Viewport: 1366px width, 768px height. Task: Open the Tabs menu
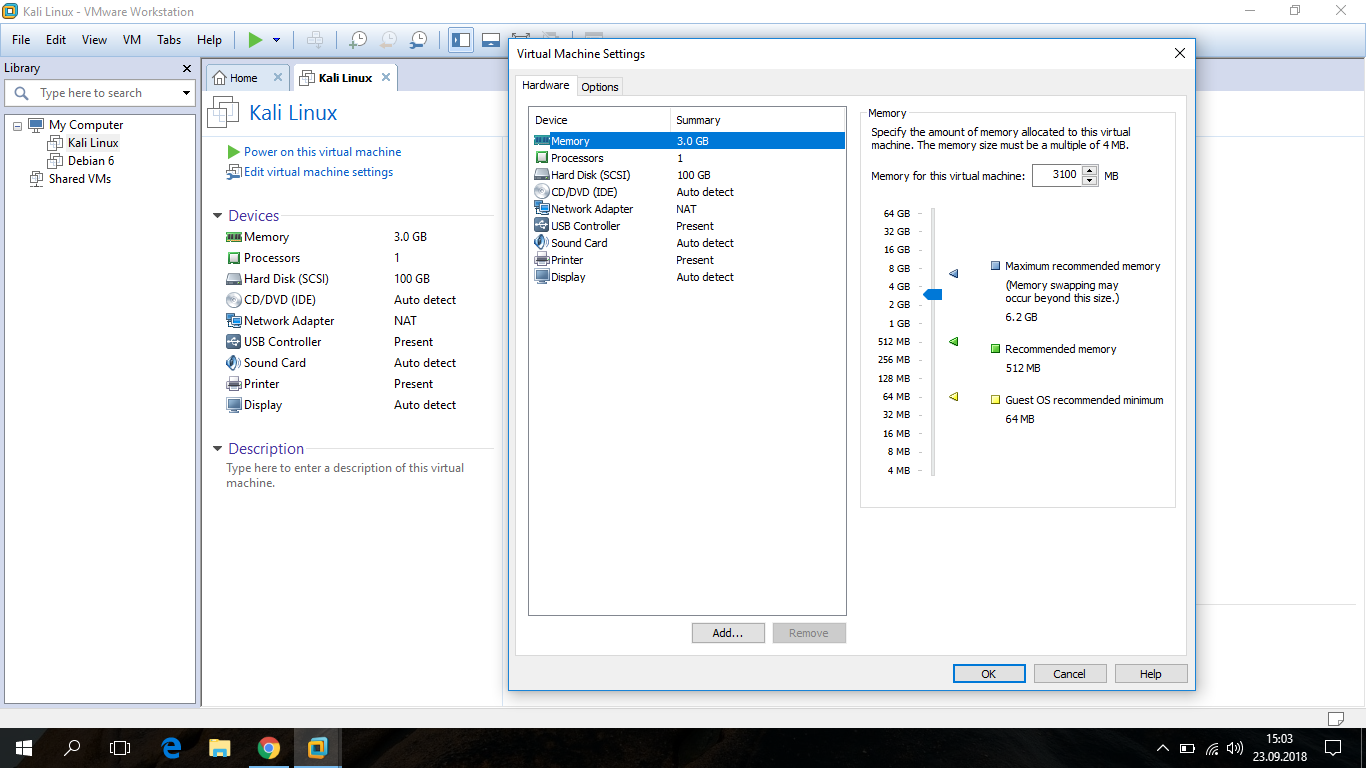tap(169, 40)
